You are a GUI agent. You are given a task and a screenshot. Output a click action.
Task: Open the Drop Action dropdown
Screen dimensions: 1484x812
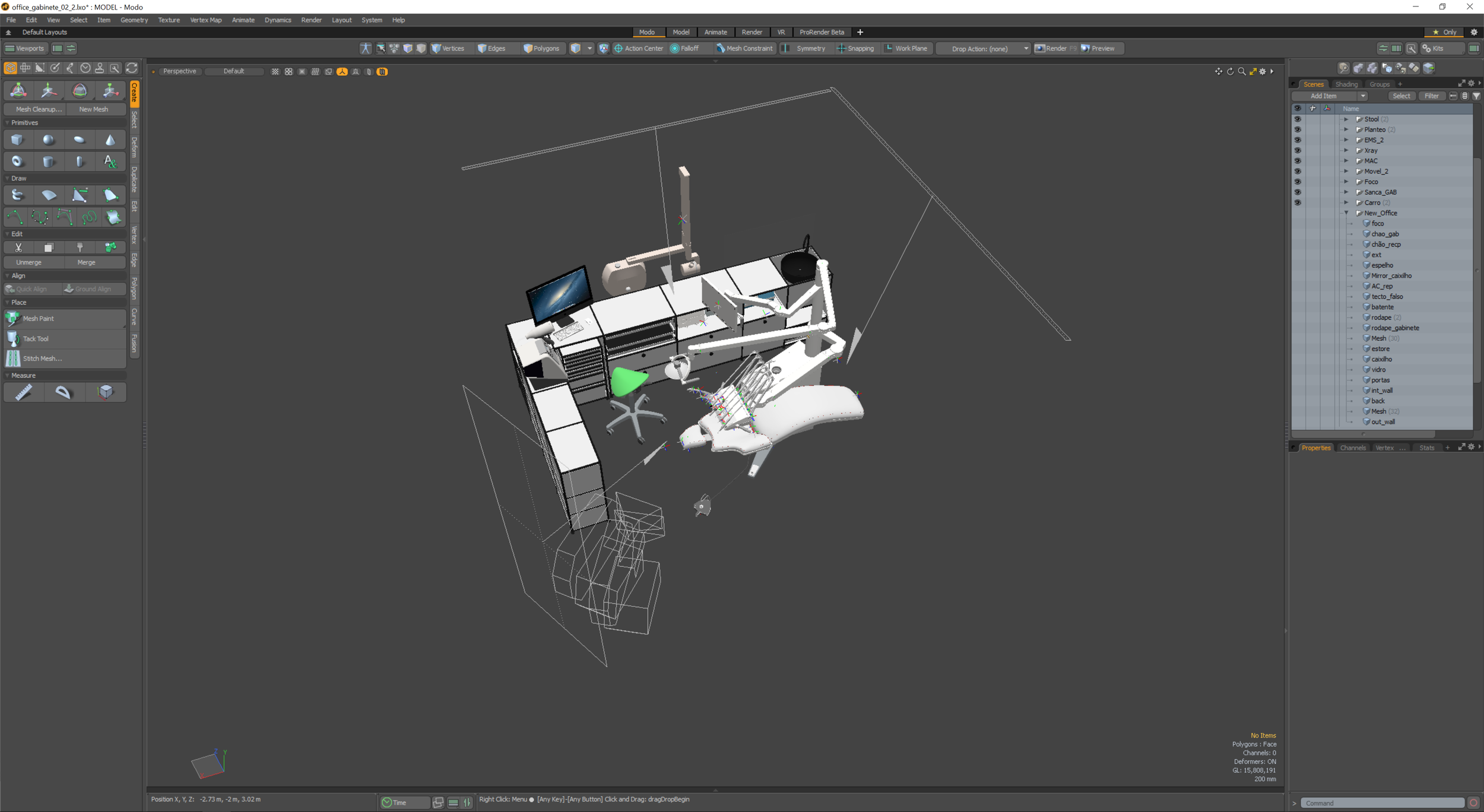tap(985, 49)
